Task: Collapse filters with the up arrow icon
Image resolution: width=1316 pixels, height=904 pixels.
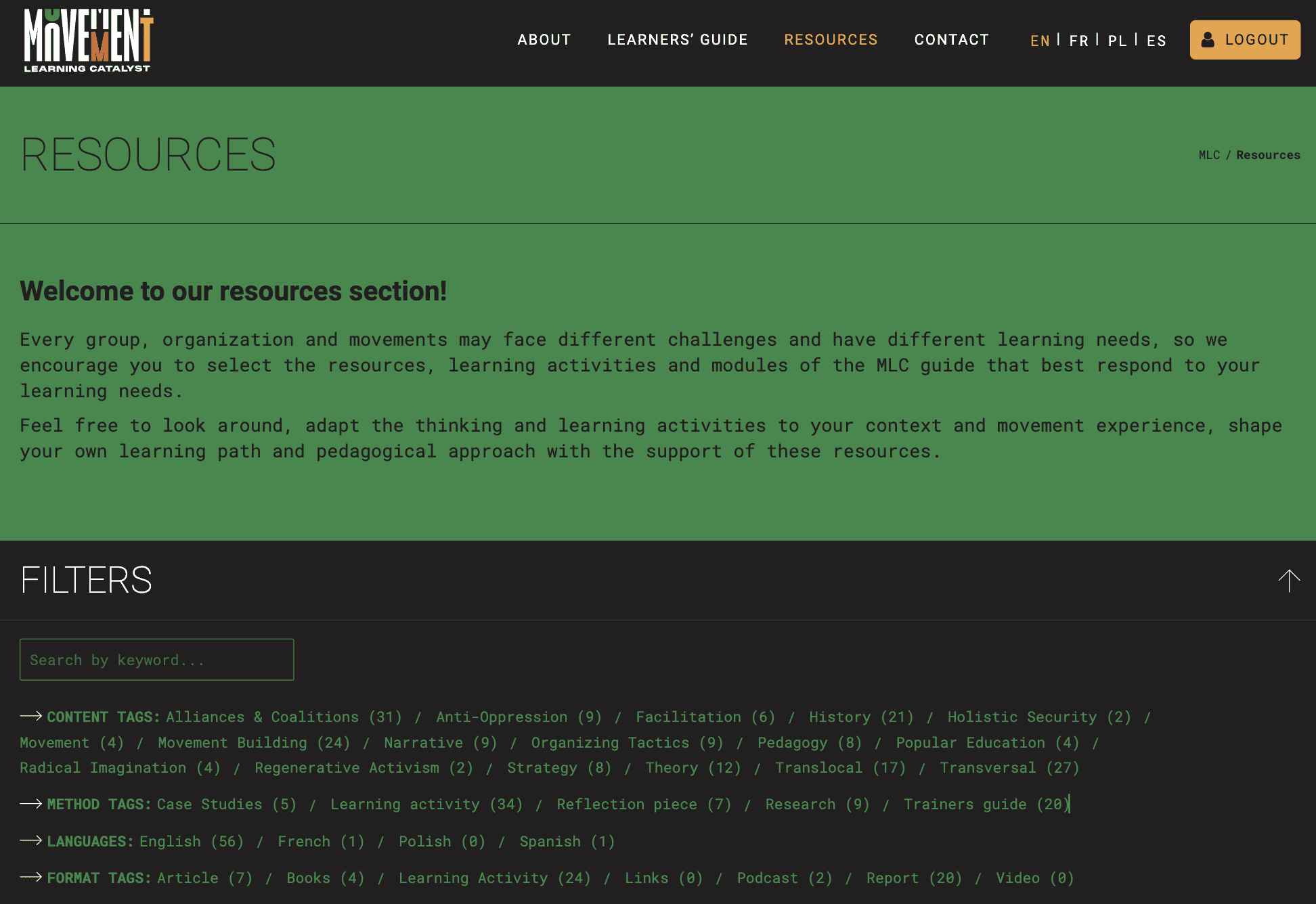Action: tap(1289, 581)
